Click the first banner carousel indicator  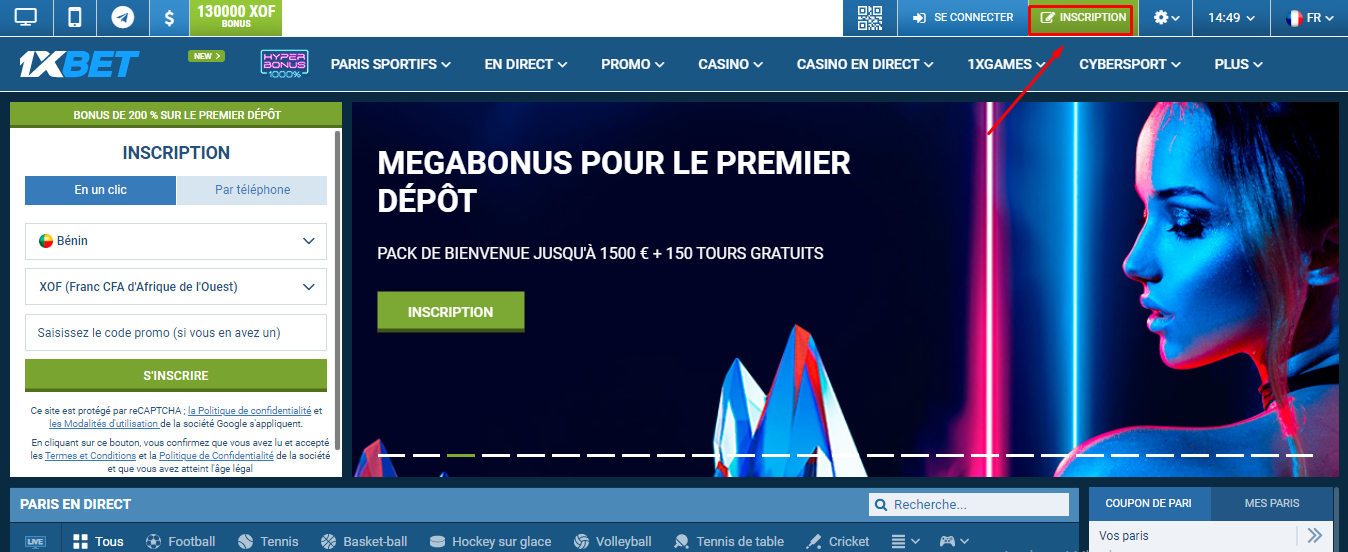(391, 455)
